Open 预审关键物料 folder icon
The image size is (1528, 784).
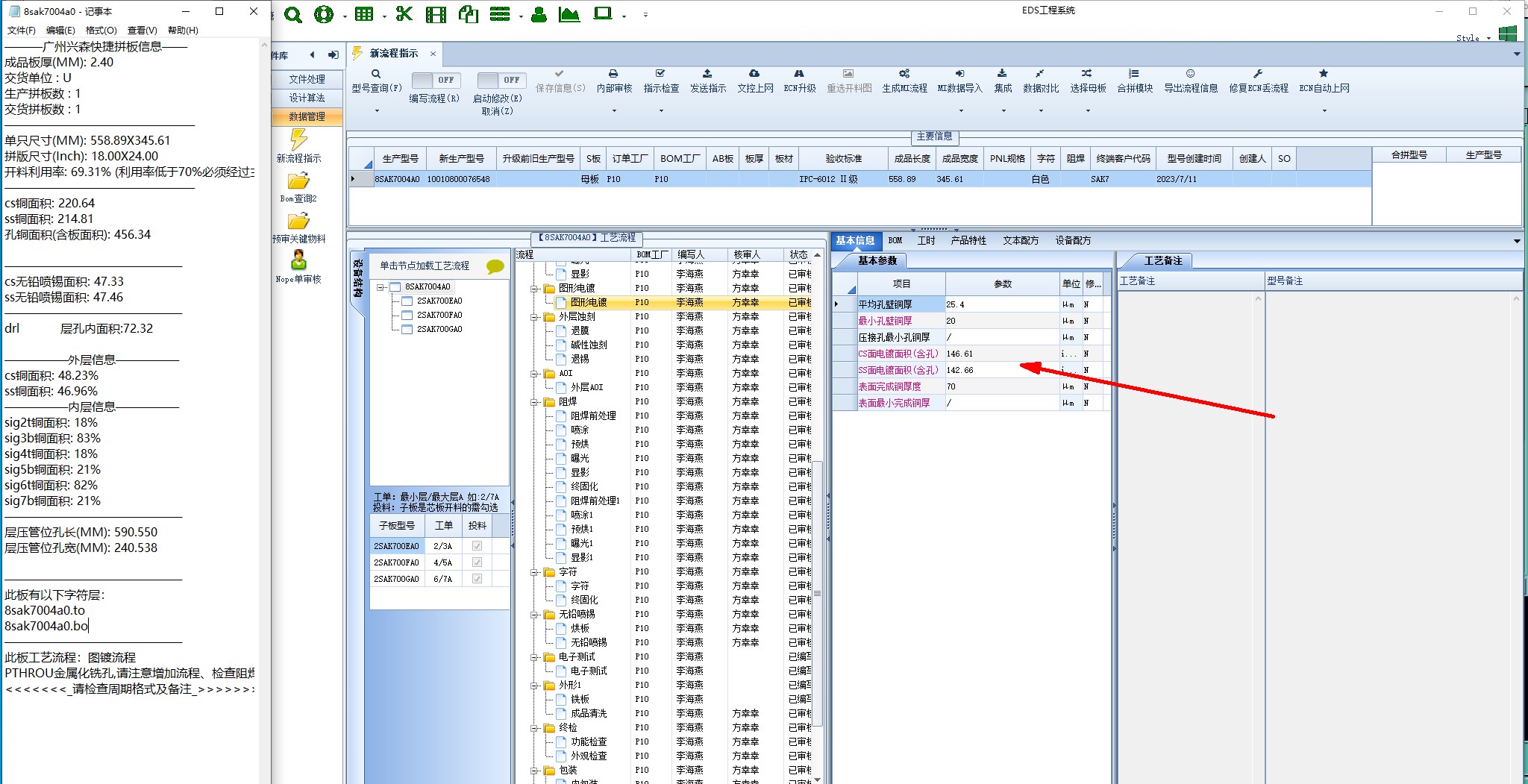(x=298, y=228)
